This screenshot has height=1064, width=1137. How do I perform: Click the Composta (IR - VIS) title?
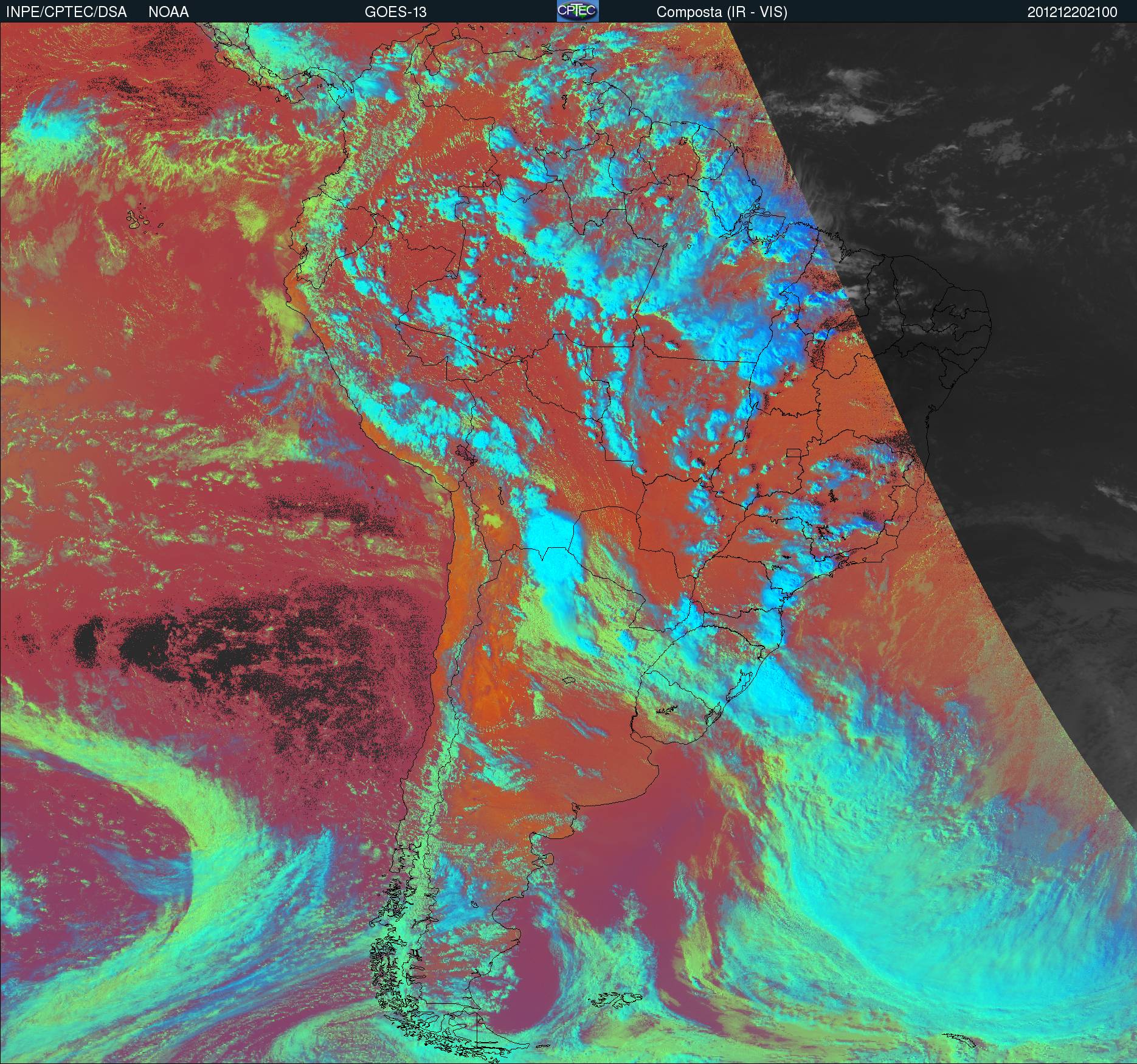[722, 12]
